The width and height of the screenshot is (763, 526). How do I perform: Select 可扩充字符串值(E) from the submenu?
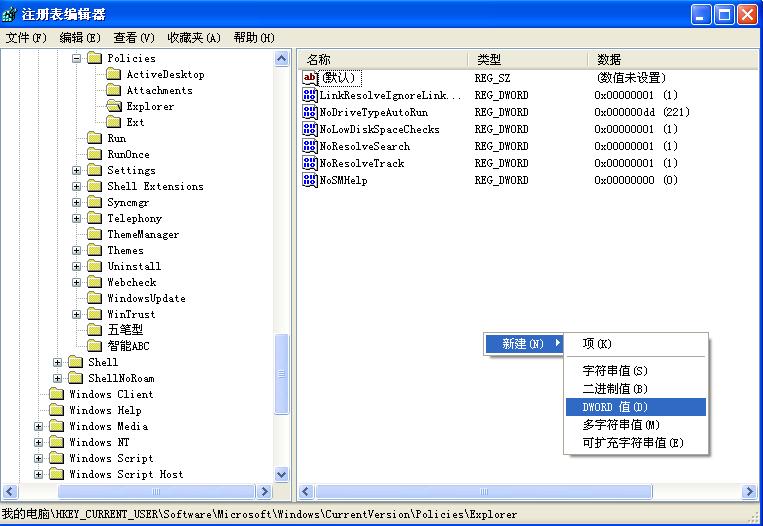(636, 443)
